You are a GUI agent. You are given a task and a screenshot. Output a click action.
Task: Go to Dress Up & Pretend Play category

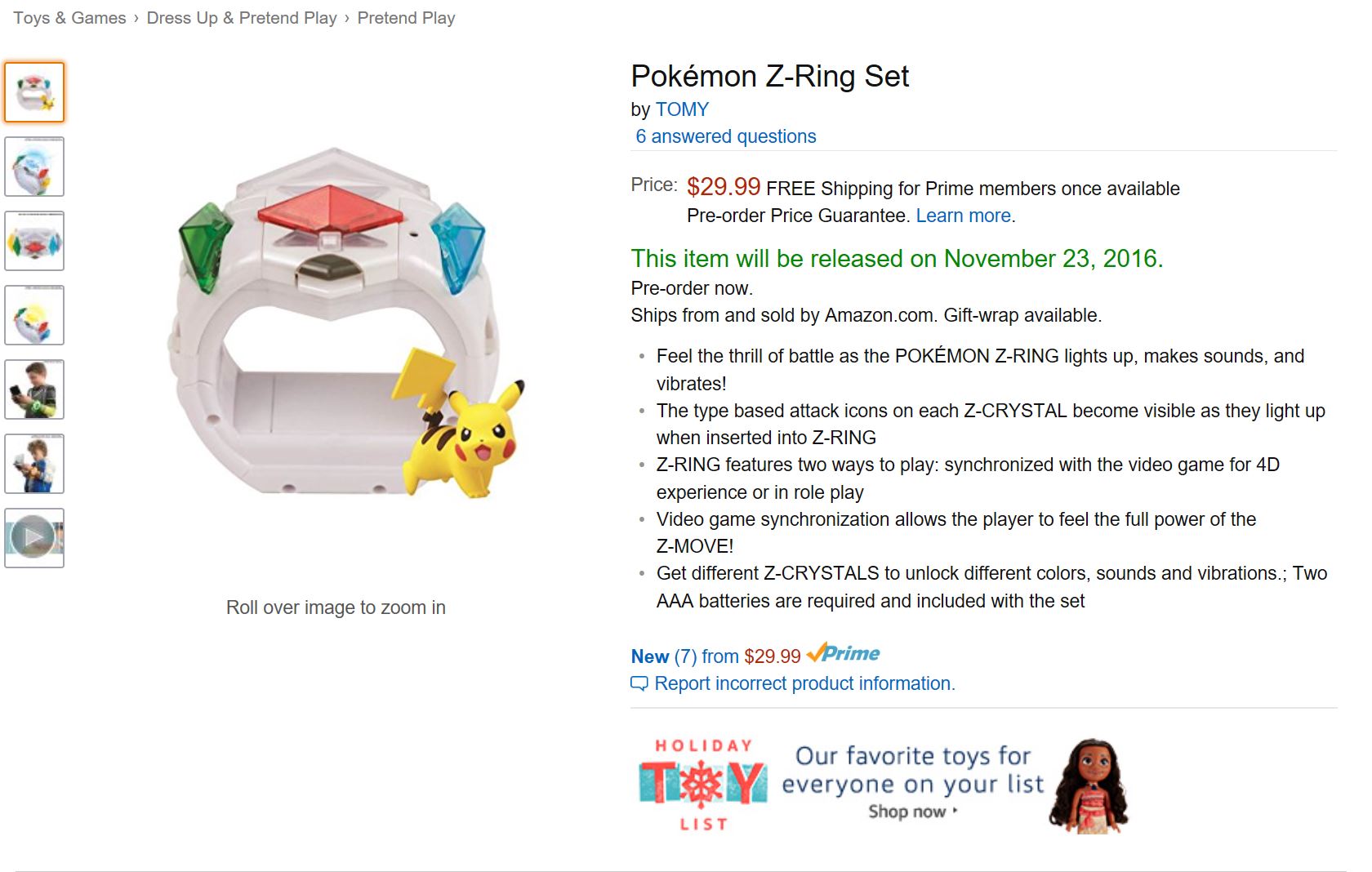pos(242,18)
